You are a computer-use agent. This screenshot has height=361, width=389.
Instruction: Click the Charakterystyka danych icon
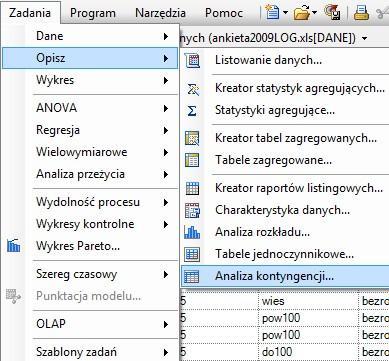click(192, 210)
